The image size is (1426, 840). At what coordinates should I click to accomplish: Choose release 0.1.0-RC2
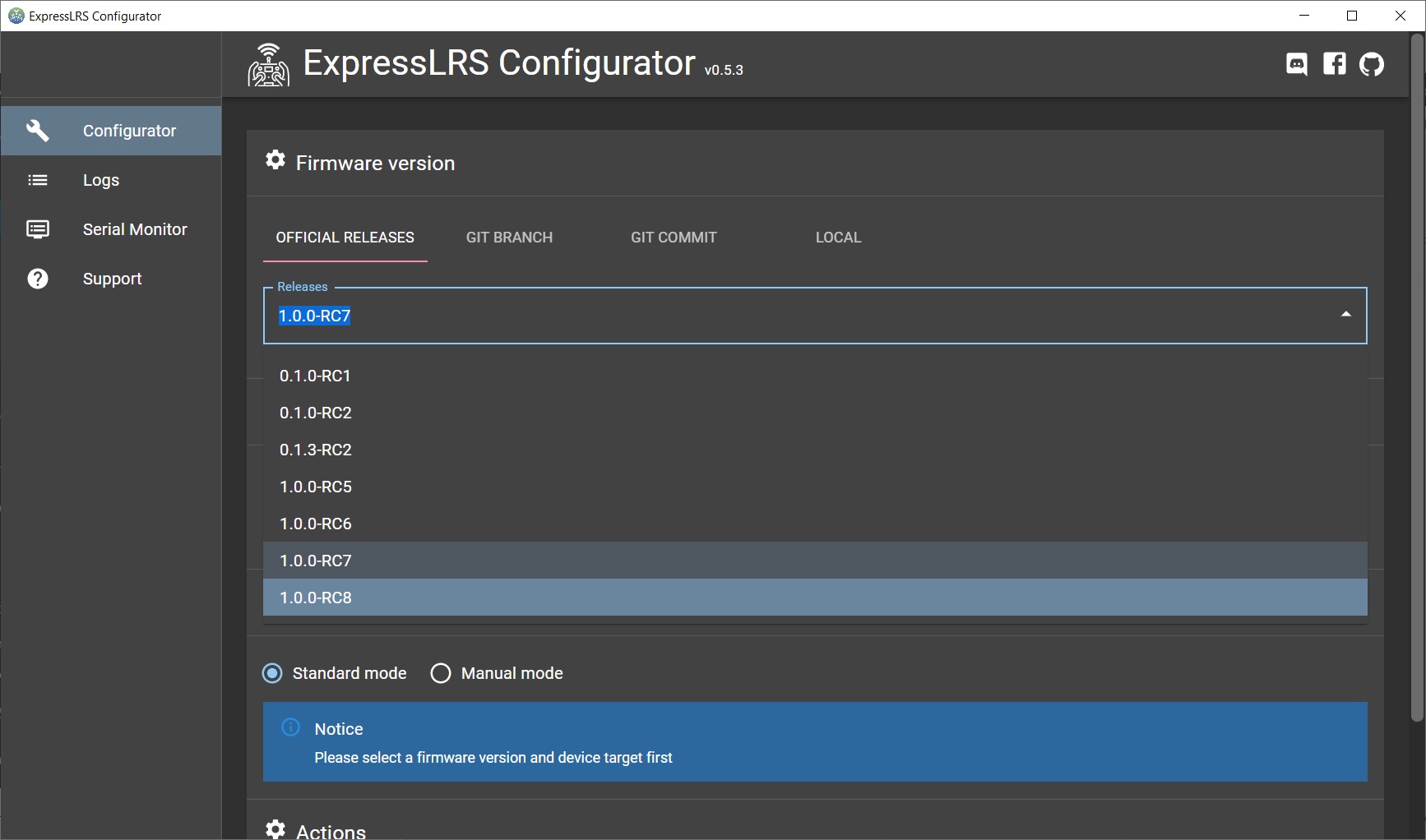(815, 413)
